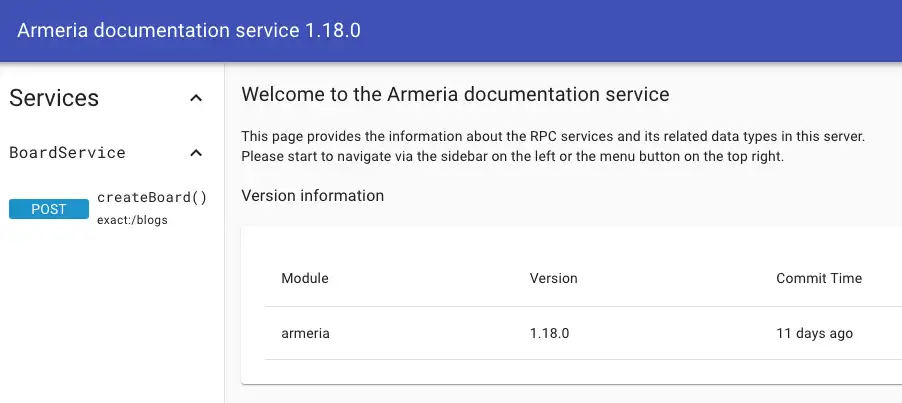Click the Armeria documentation service 1.18.0 title
This screenshot has height=403, width=902.
coord(189,30)
